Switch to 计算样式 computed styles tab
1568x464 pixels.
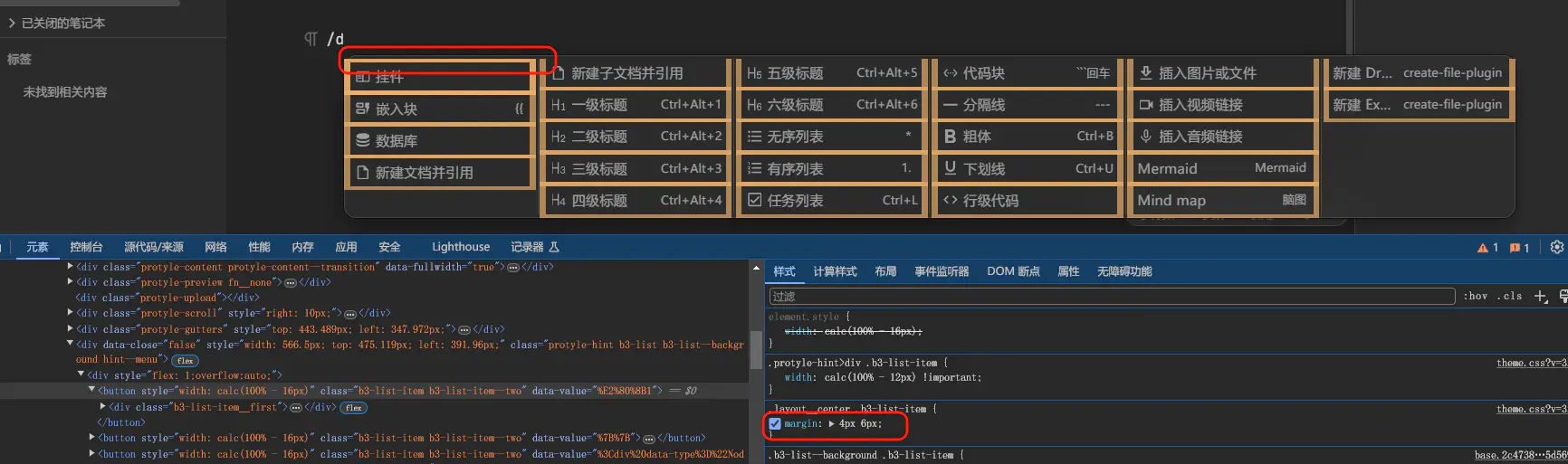tap(835, 271)
